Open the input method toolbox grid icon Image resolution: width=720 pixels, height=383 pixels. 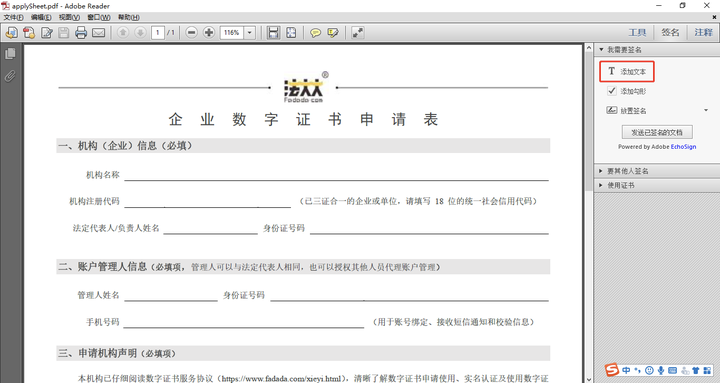(707, 370)
